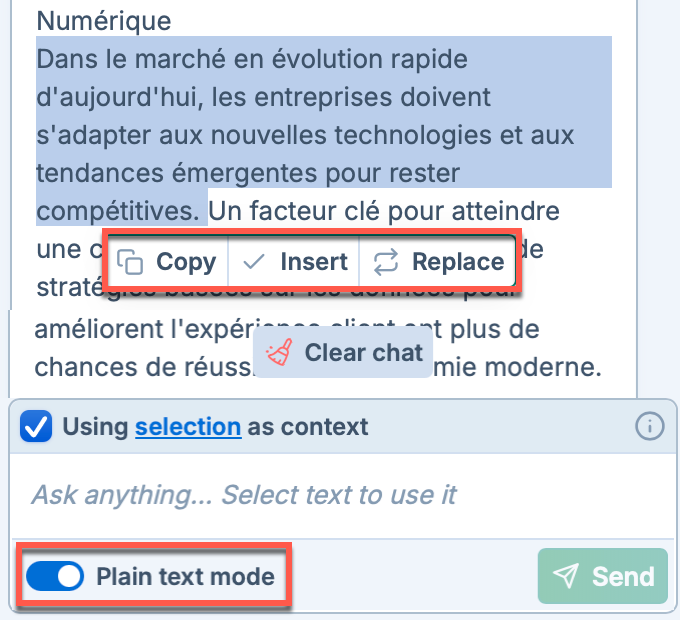Choose the Insert text label
This screenshot has width=680, height=620.
[314, 262]
